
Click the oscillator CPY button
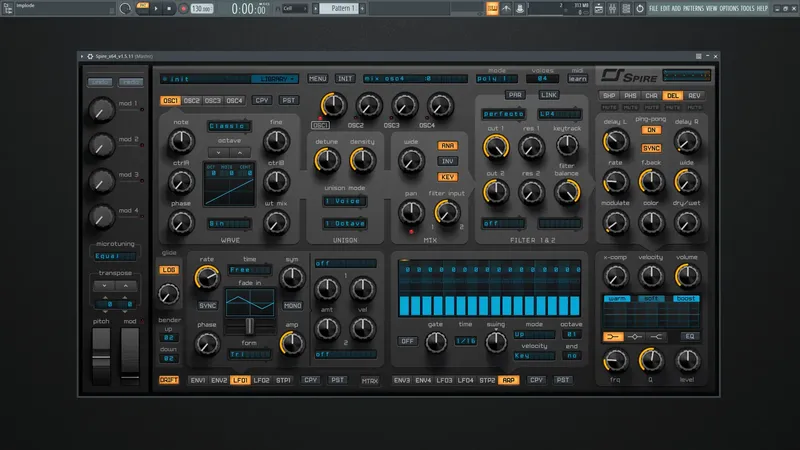[x=262, y=101]
